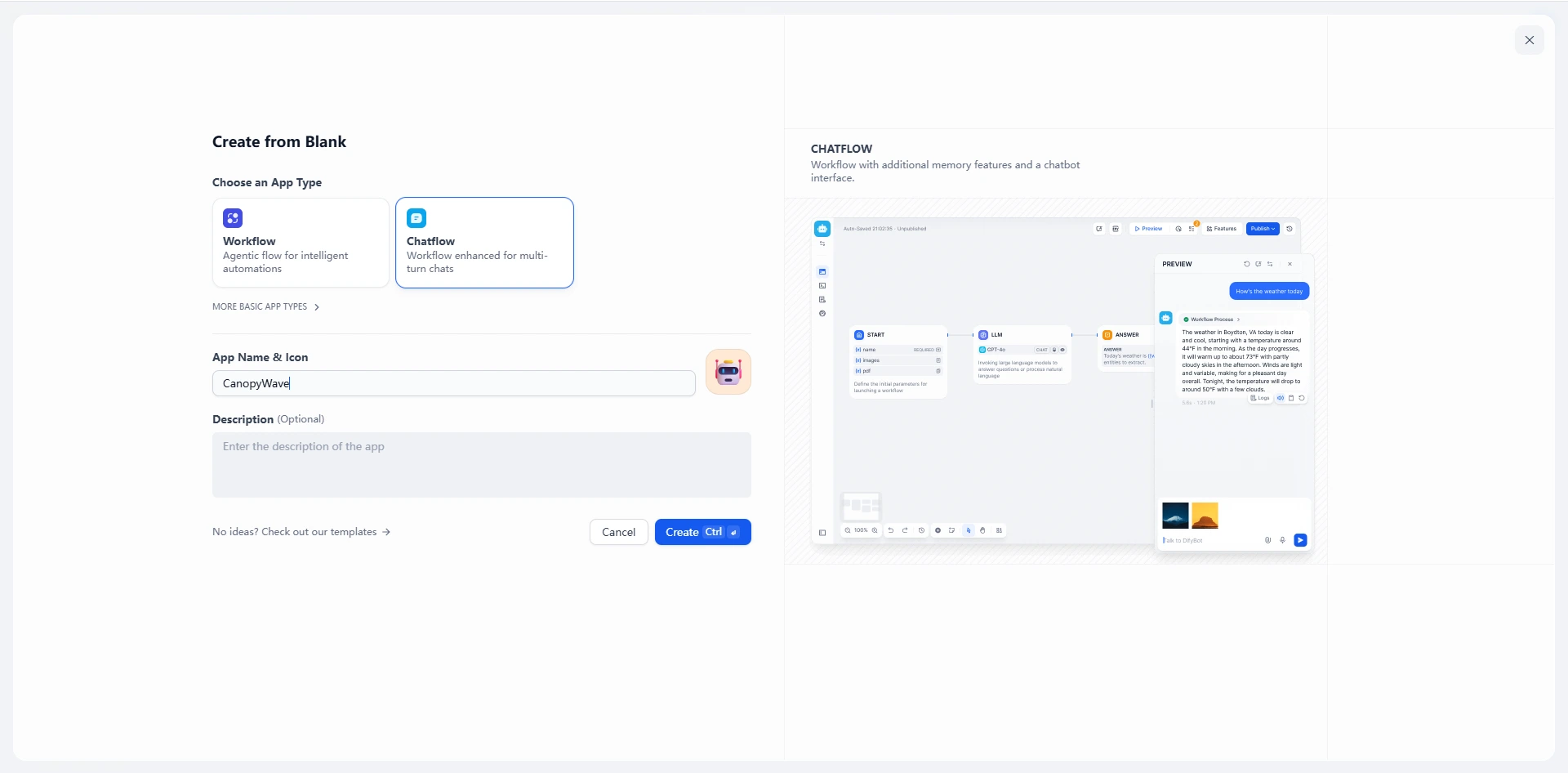Click the Description text area
This screenshot has width=1568, height=773.
[x=481, y=465]
